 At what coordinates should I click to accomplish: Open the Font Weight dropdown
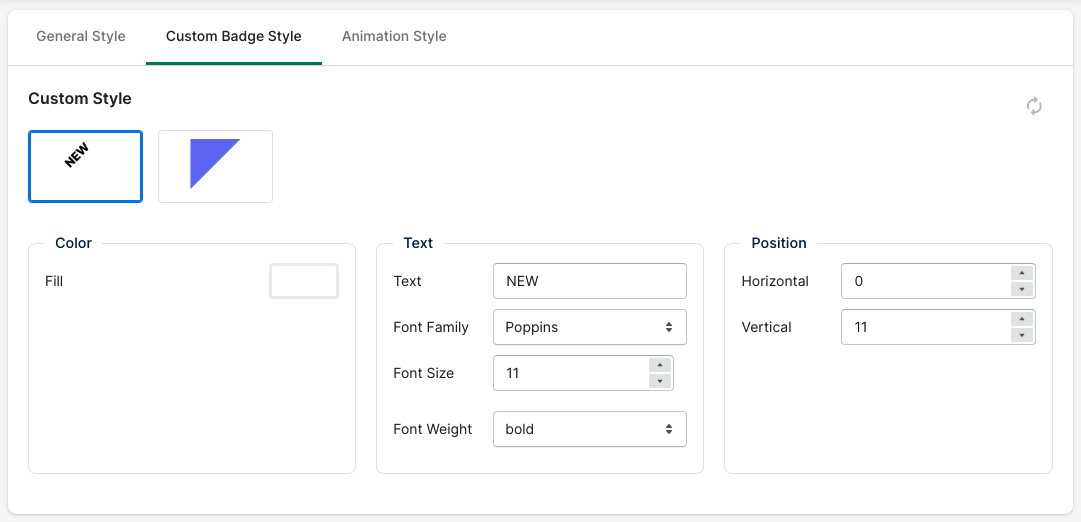[x=590, y=429]
